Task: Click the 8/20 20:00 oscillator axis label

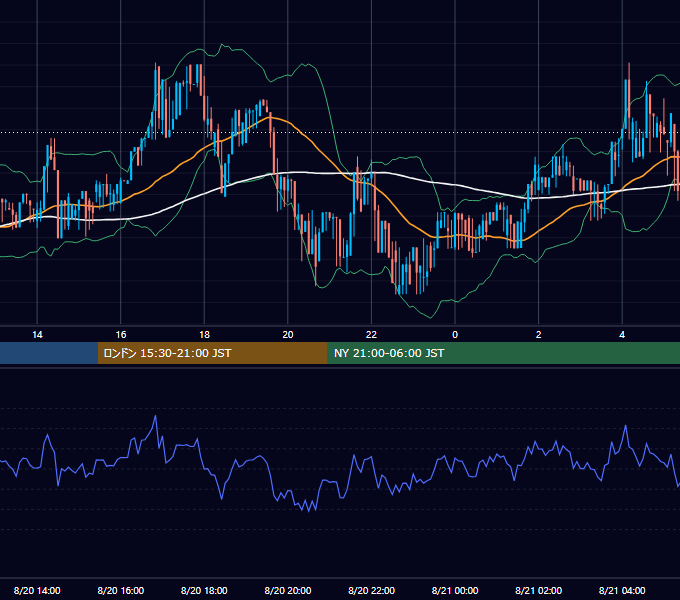Action: coord(288,590)
